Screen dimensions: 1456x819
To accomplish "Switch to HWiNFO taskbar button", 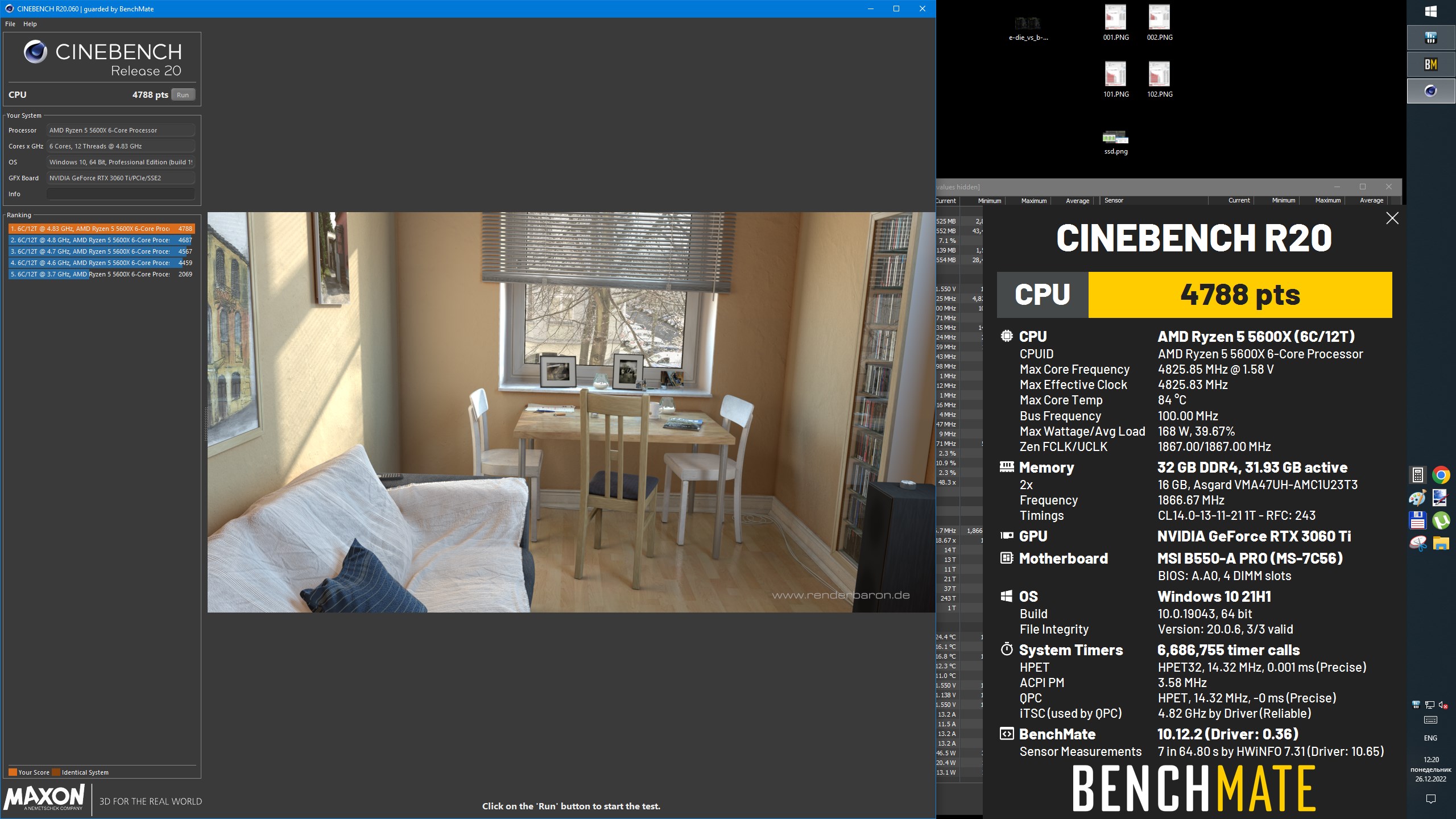I will coord(1431,38).
